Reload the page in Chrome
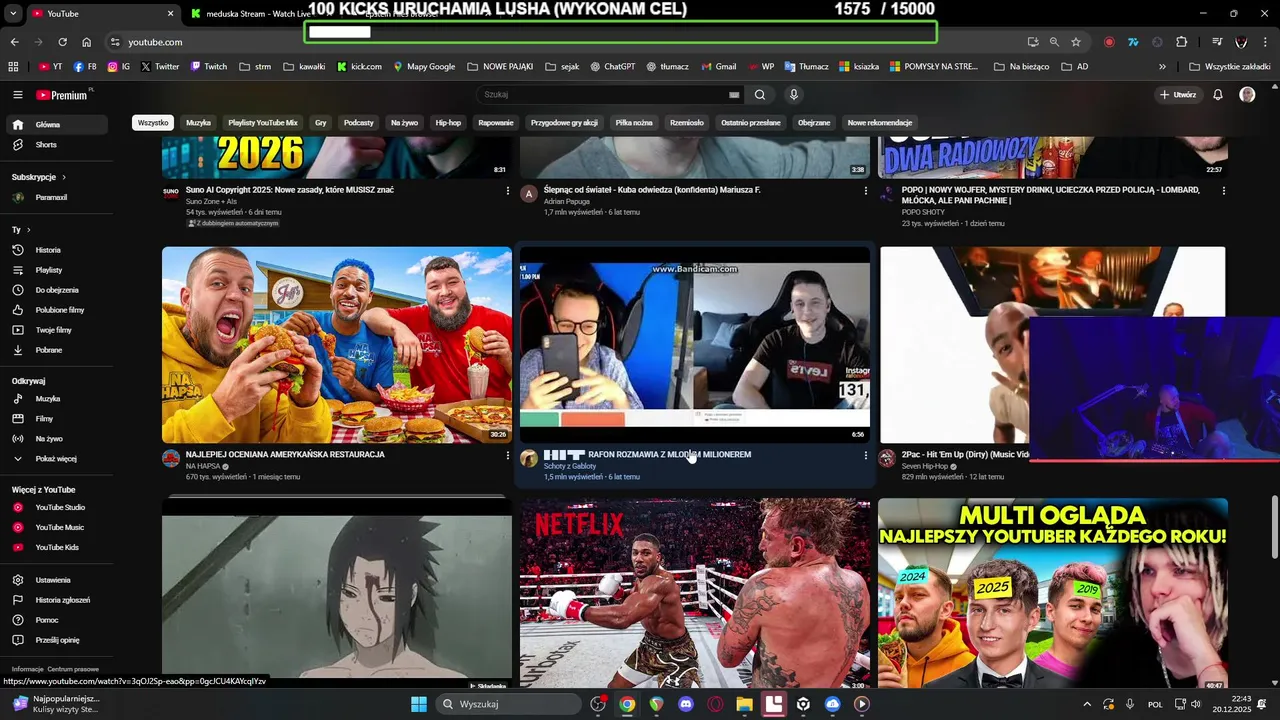Image resolution: width=1280 pixels, height=720 pixels. (x=62, y=42)
